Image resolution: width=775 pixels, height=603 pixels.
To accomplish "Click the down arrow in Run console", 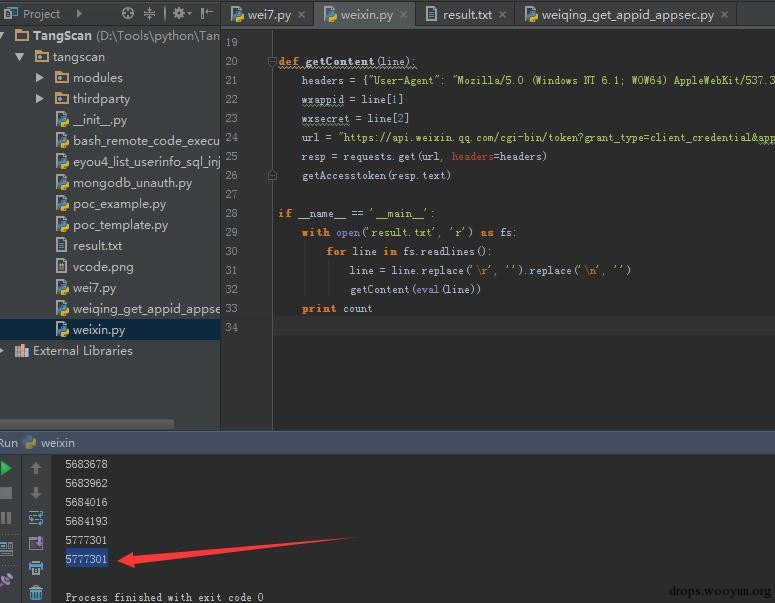I will pos(36,493).
